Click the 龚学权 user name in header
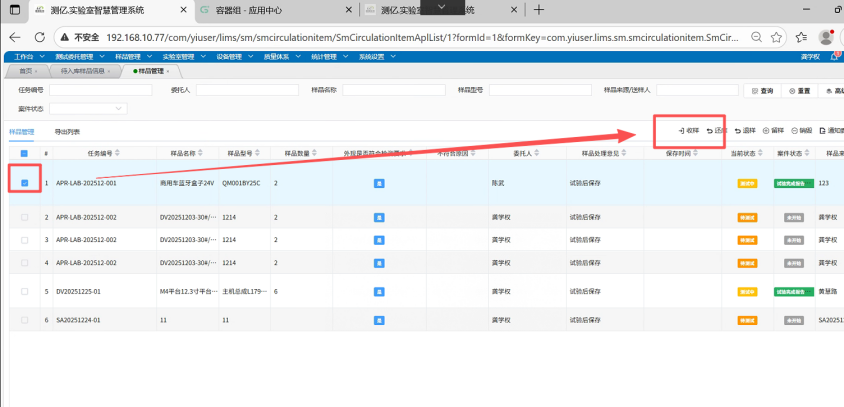844x407 pixels. (810, 57)
